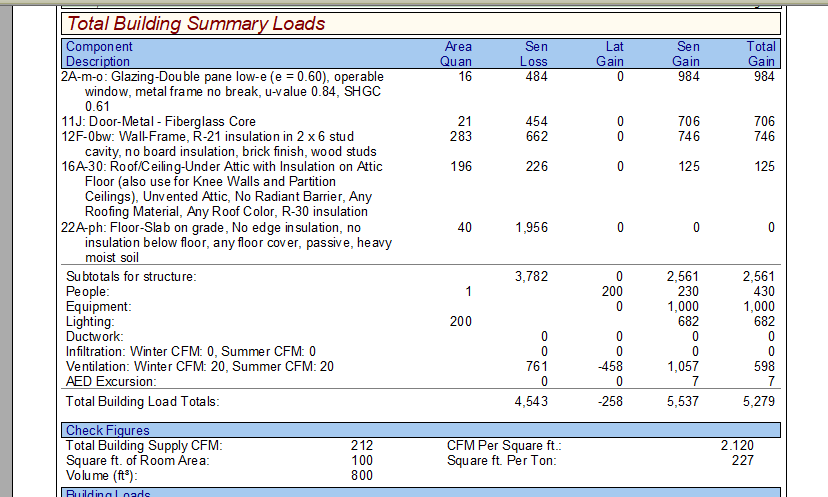This screenshot has height=497, width=828.
Task: Select square feet per ton value 227
Action: tap(743, 461)
